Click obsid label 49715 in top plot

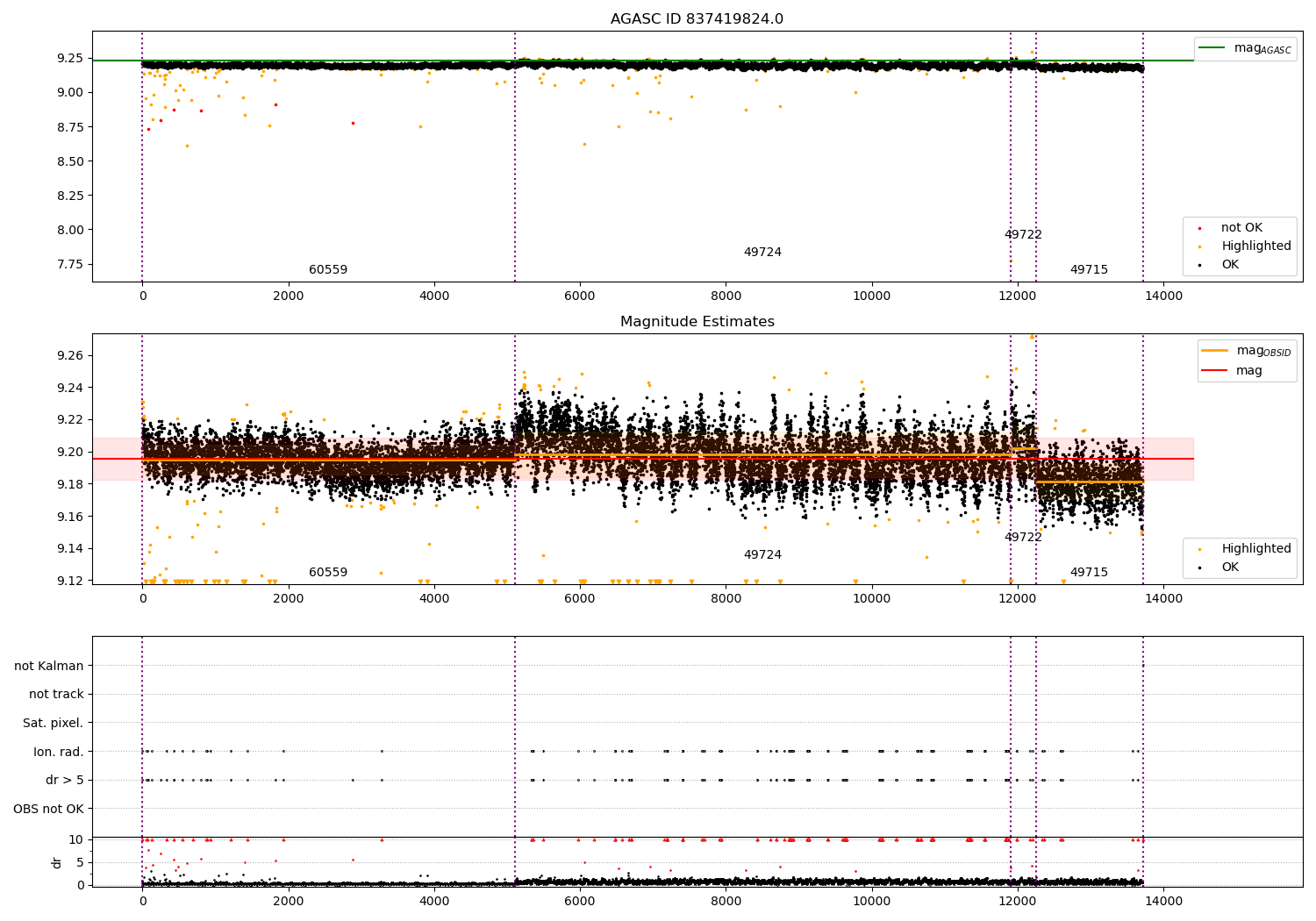(x=1089, y=270)
